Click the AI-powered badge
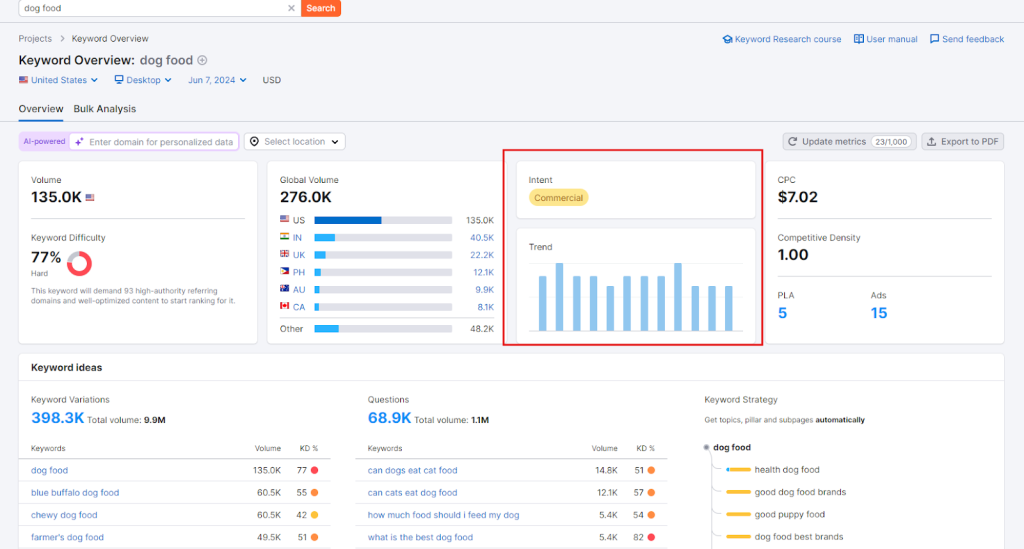1024x549 pixels. [44, 142]
